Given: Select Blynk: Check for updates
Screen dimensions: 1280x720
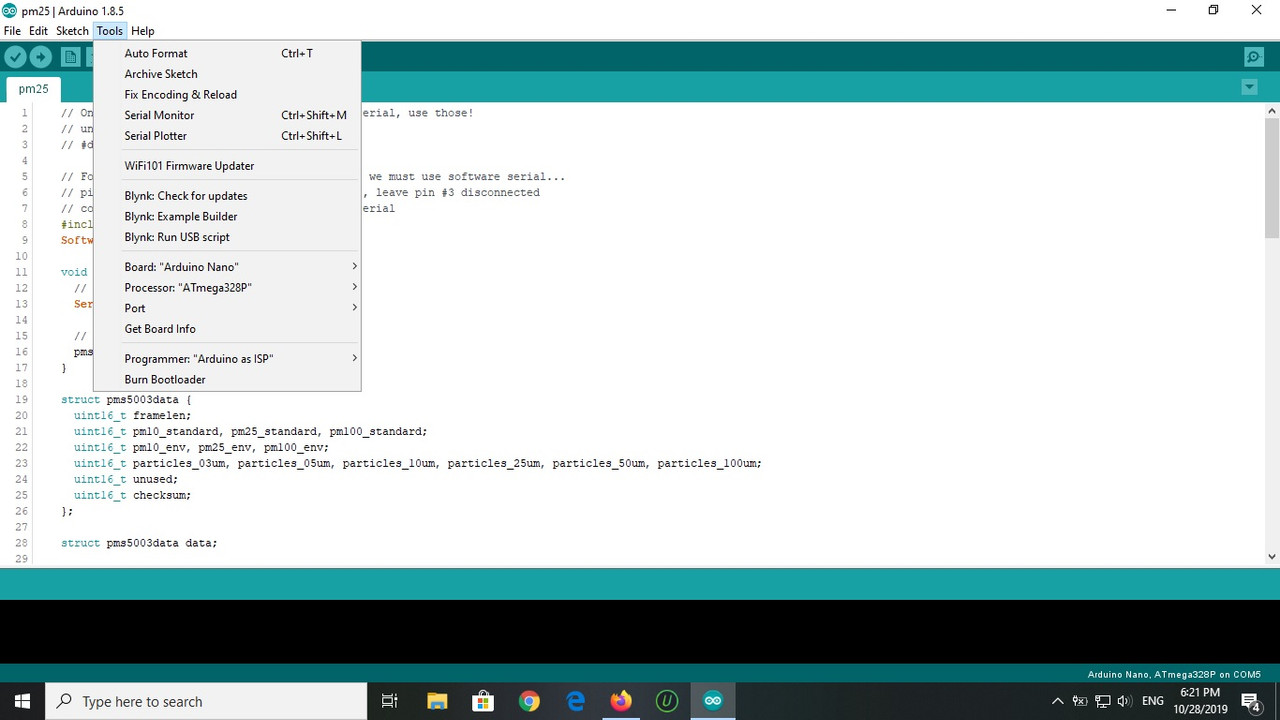Looking at the screenshot, I should pos(227,196).
